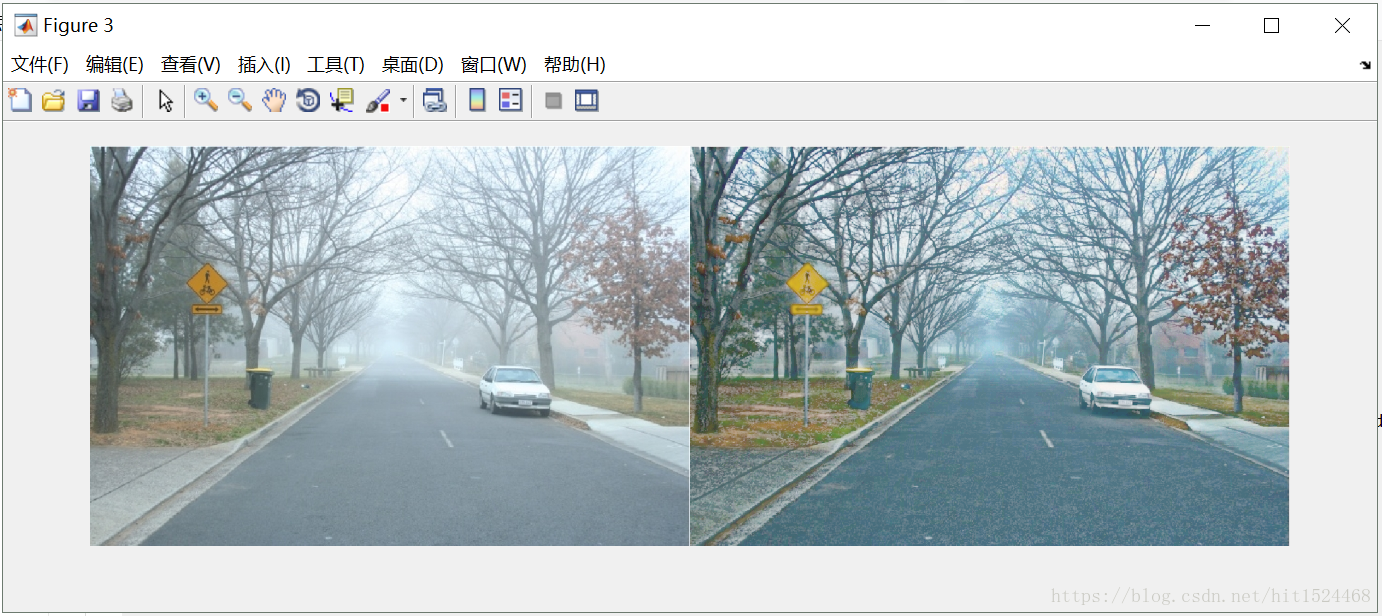Open the 插入(I) menu
Viewport: 1382px width, 616px height.
pos(264,65)
